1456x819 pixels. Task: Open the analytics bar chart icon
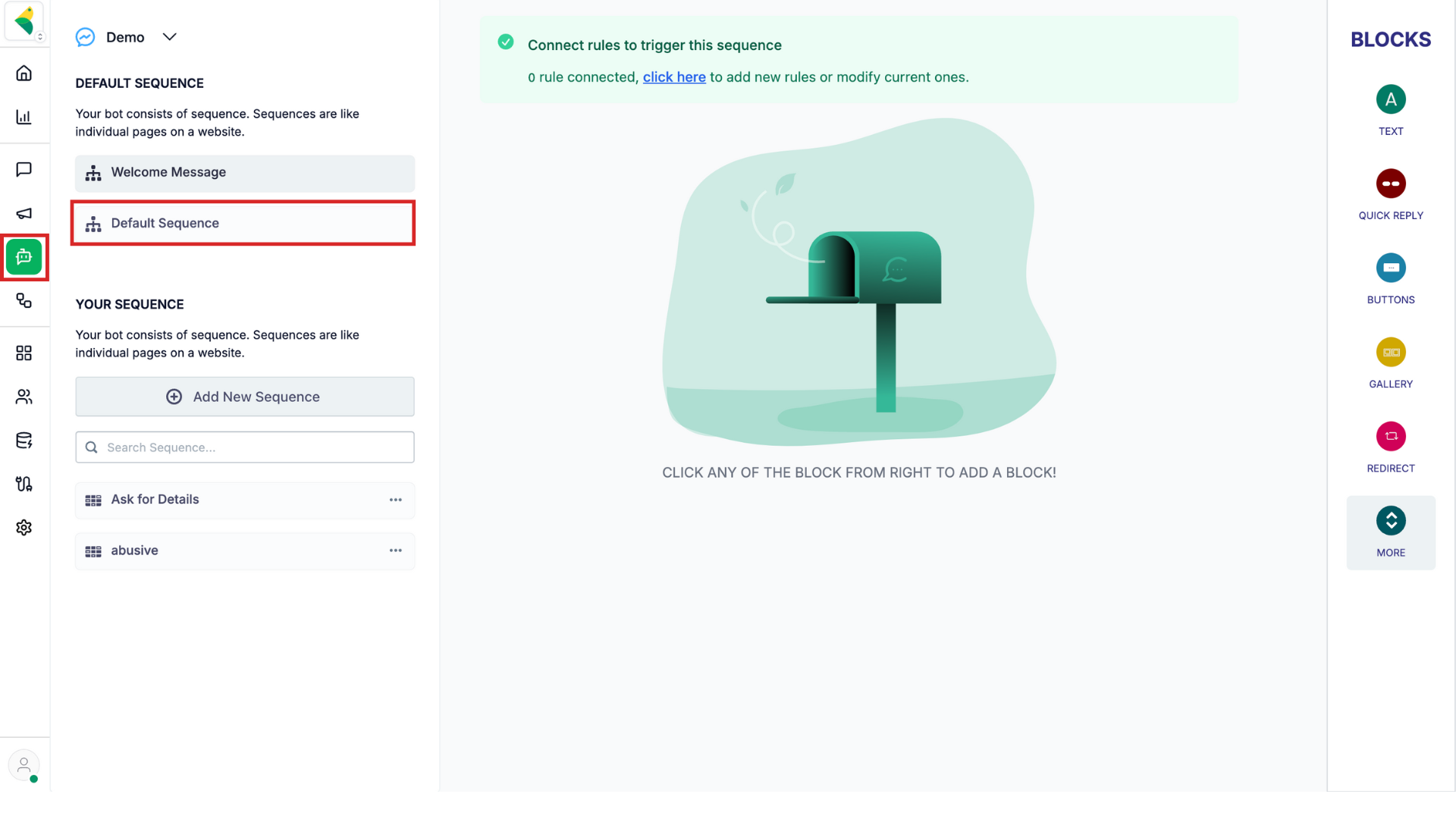(24, 117)
